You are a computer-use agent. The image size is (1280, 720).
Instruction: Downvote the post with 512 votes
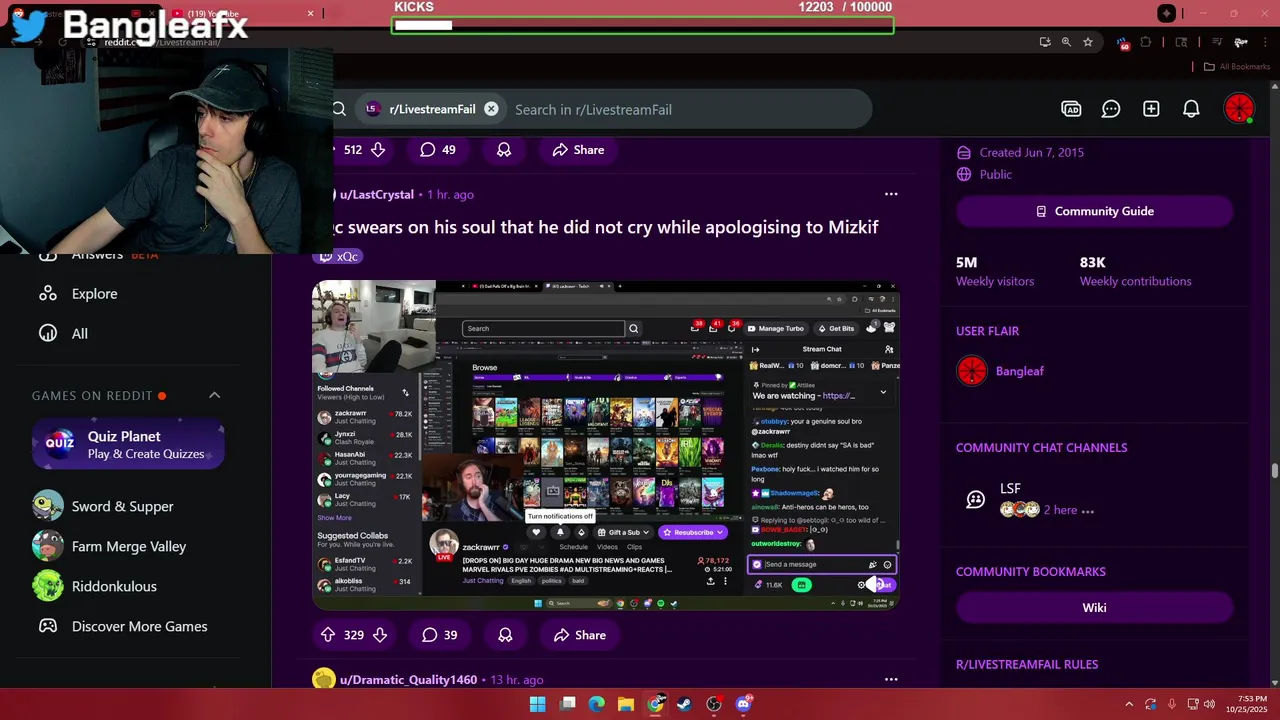coord(378,150)
